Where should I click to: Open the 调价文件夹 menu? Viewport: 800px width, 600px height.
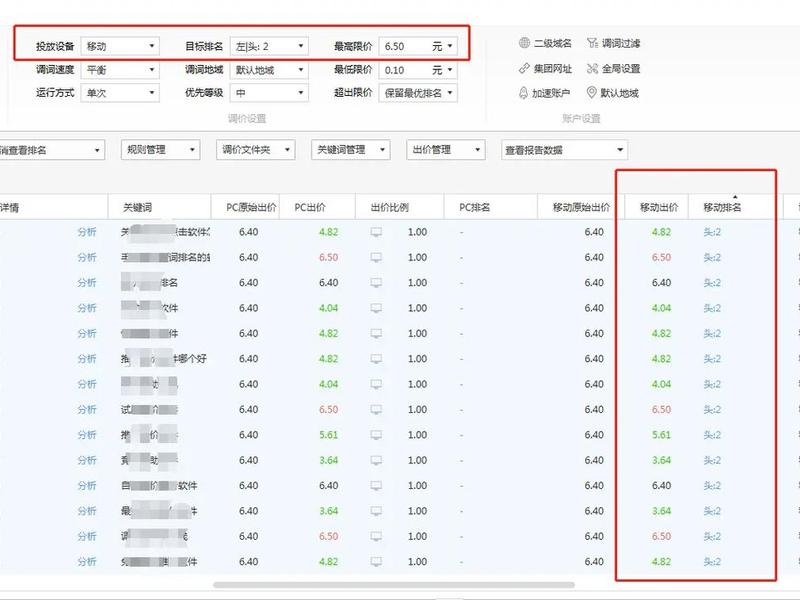[256, 149]
